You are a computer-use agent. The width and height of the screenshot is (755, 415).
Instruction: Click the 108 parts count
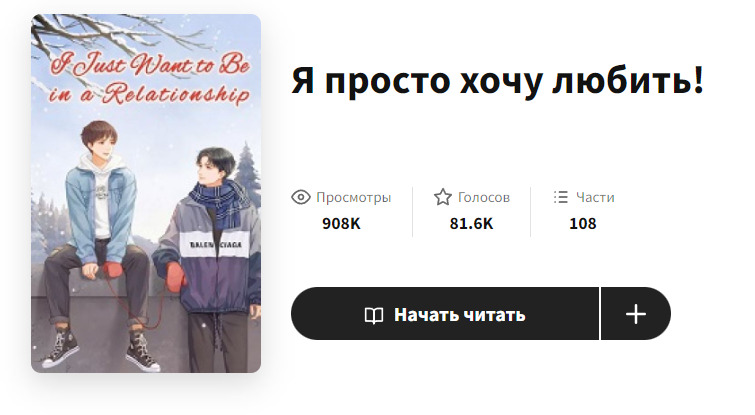click(x=583, y=224)
